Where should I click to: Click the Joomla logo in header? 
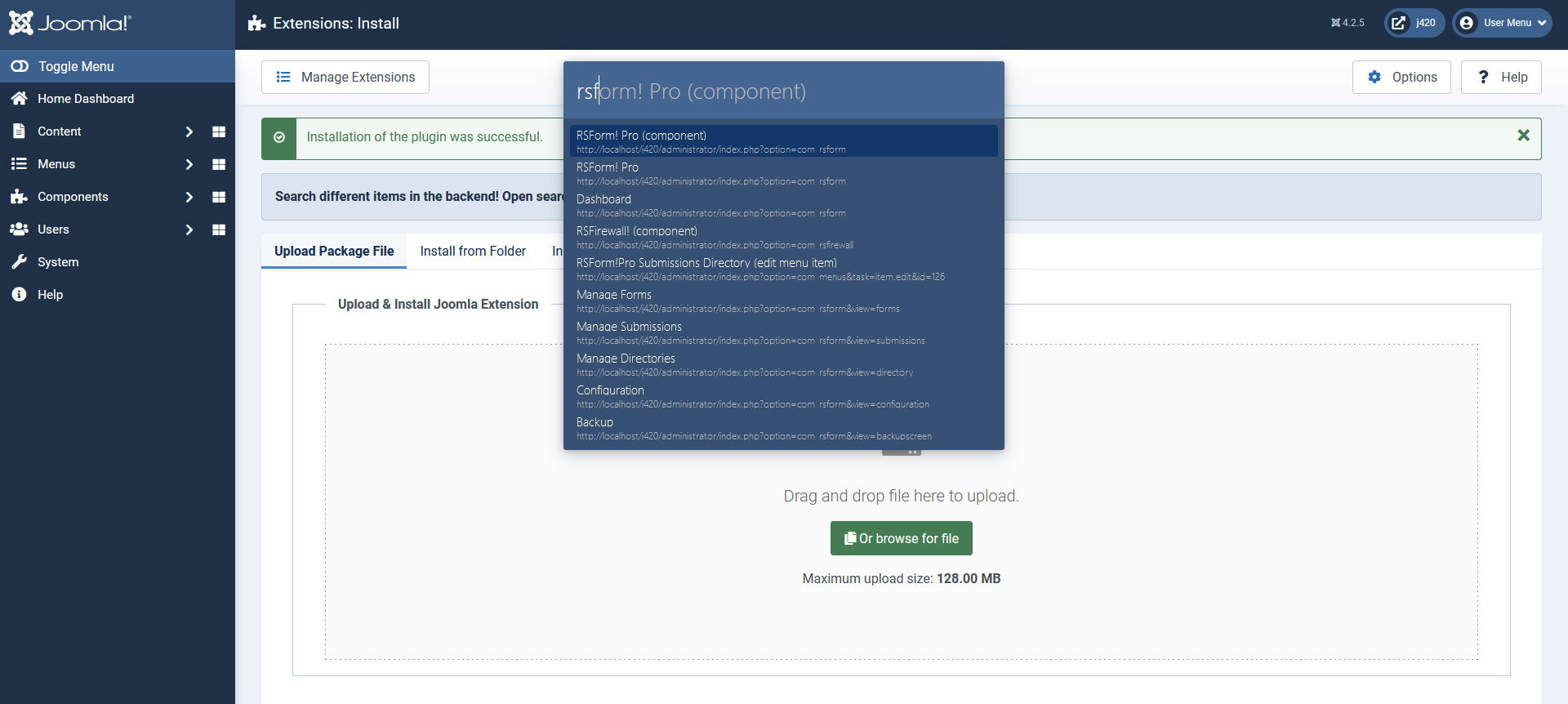[70, 23]
